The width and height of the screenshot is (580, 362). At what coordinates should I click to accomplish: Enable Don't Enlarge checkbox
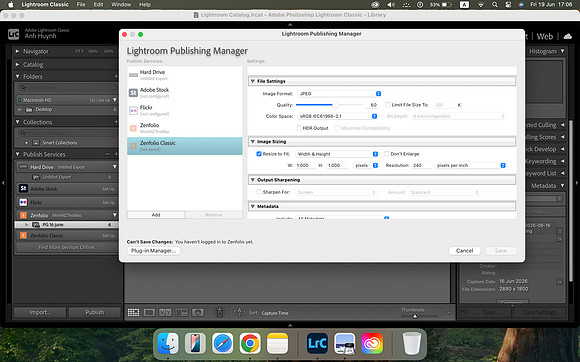pyautogui.click(x=387, y=154)
